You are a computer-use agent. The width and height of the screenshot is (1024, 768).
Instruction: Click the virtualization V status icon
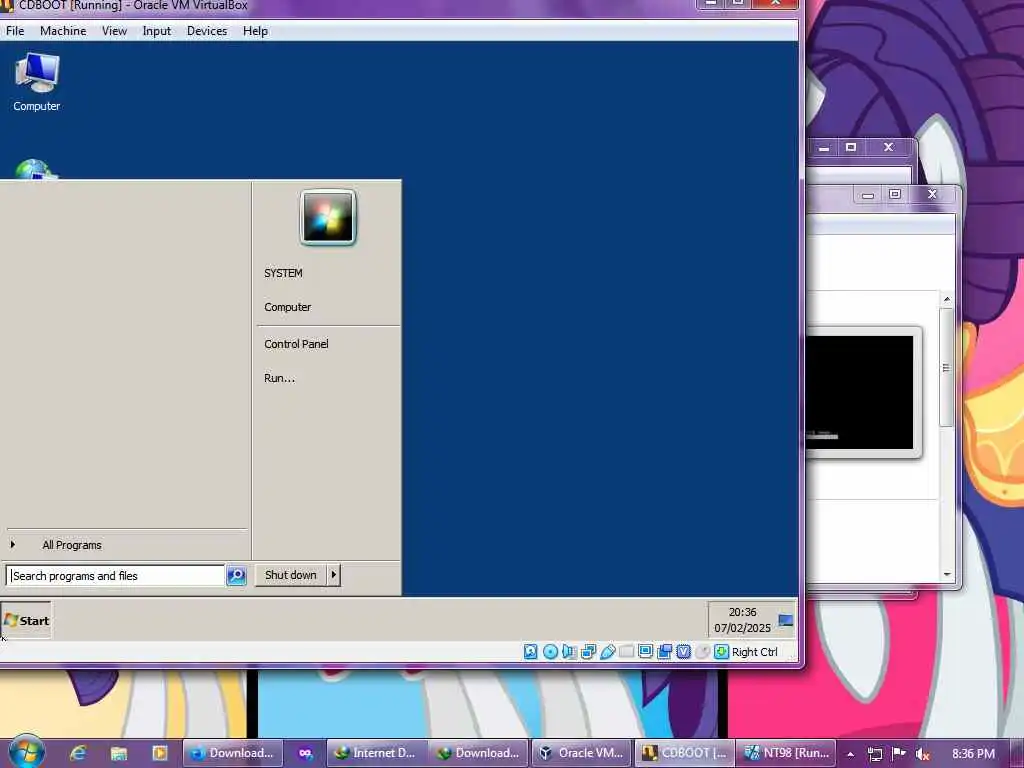pyautogui.click(x=683, y=651)
